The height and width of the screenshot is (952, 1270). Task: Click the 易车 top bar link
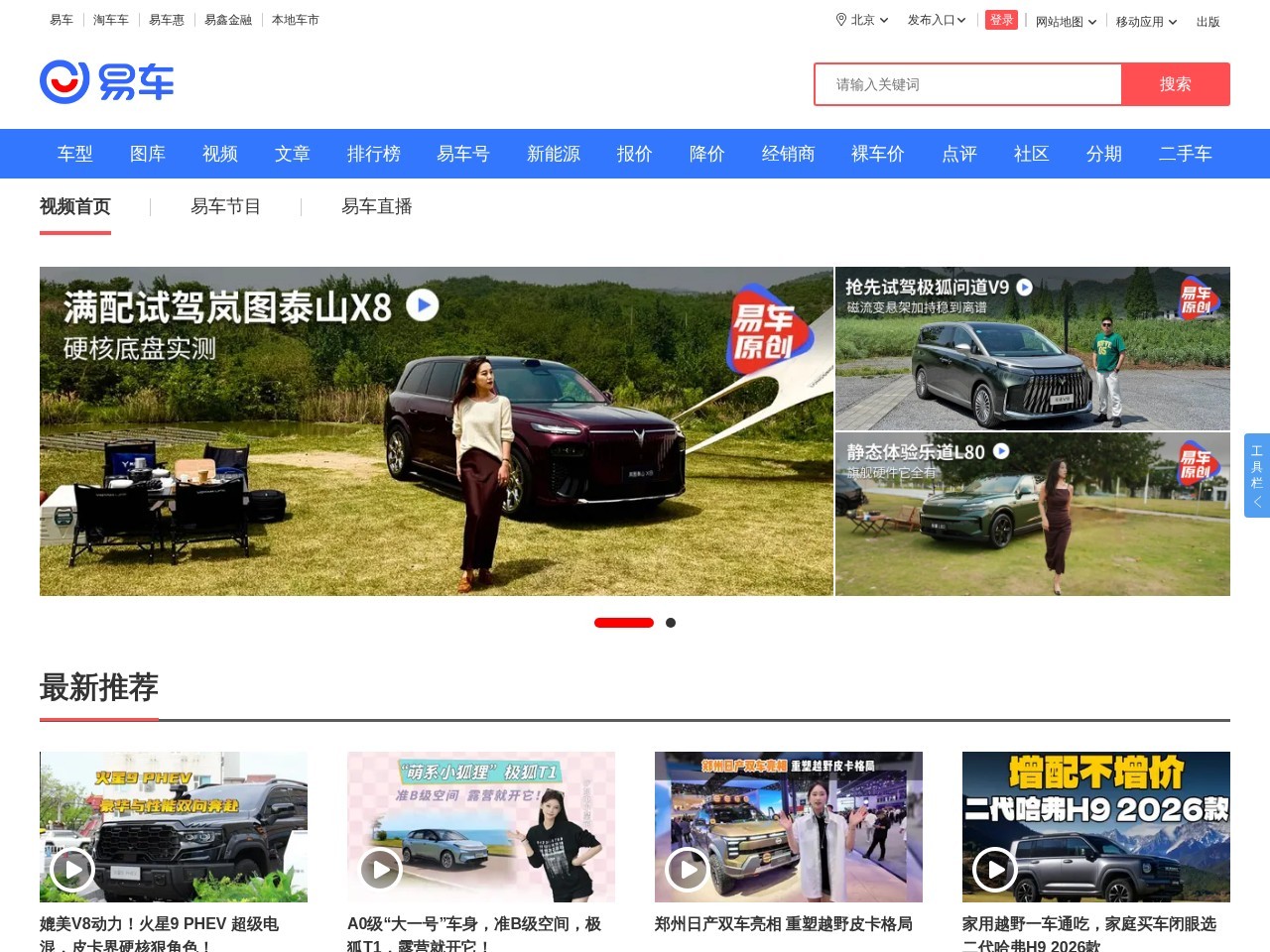[x=62, y=20]
